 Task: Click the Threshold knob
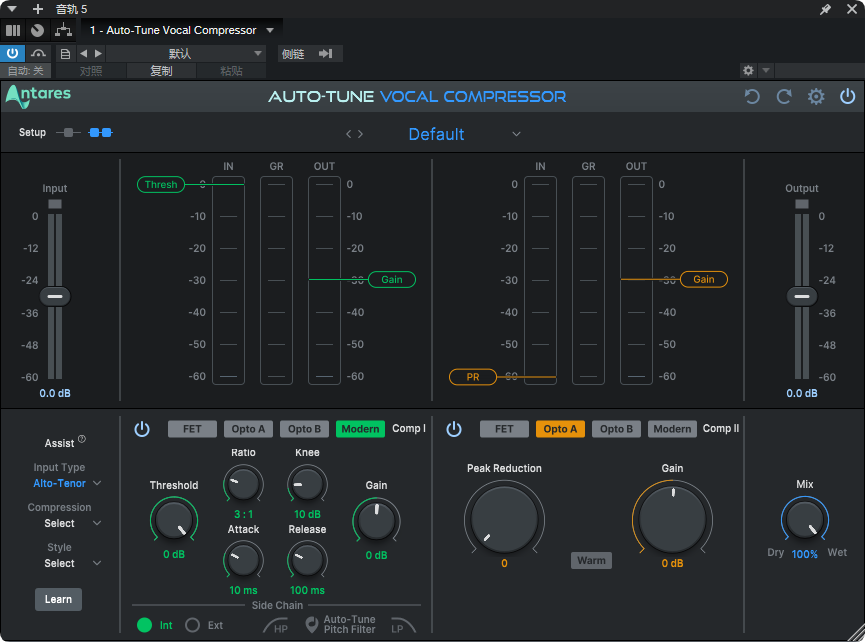(174, 520)
